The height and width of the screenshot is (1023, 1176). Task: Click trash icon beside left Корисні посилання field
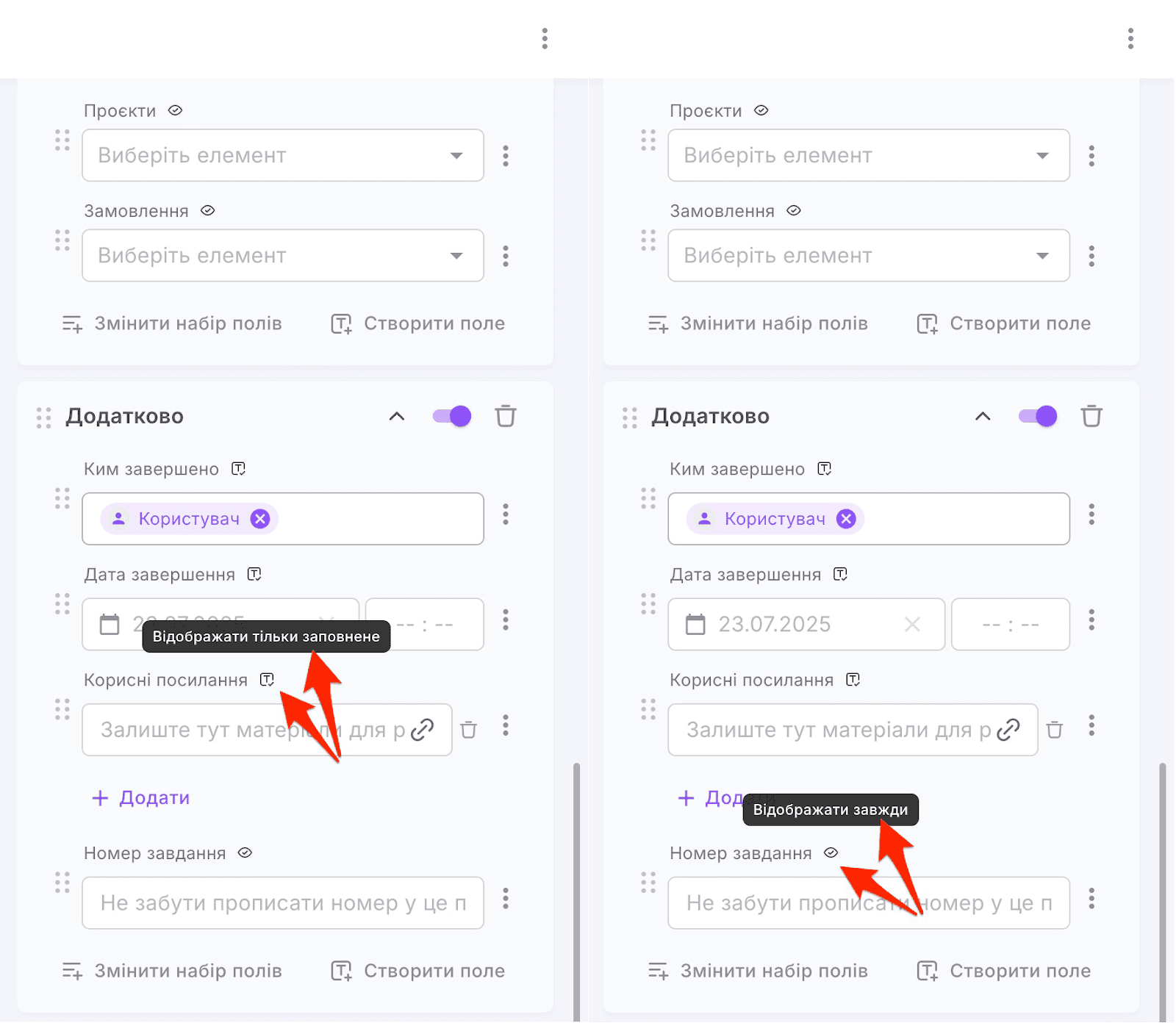468,730
